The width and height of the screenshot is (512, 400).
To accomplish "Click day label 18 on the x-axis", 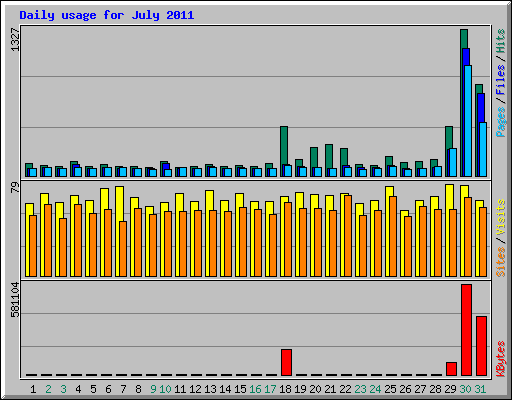I will 286,389.
